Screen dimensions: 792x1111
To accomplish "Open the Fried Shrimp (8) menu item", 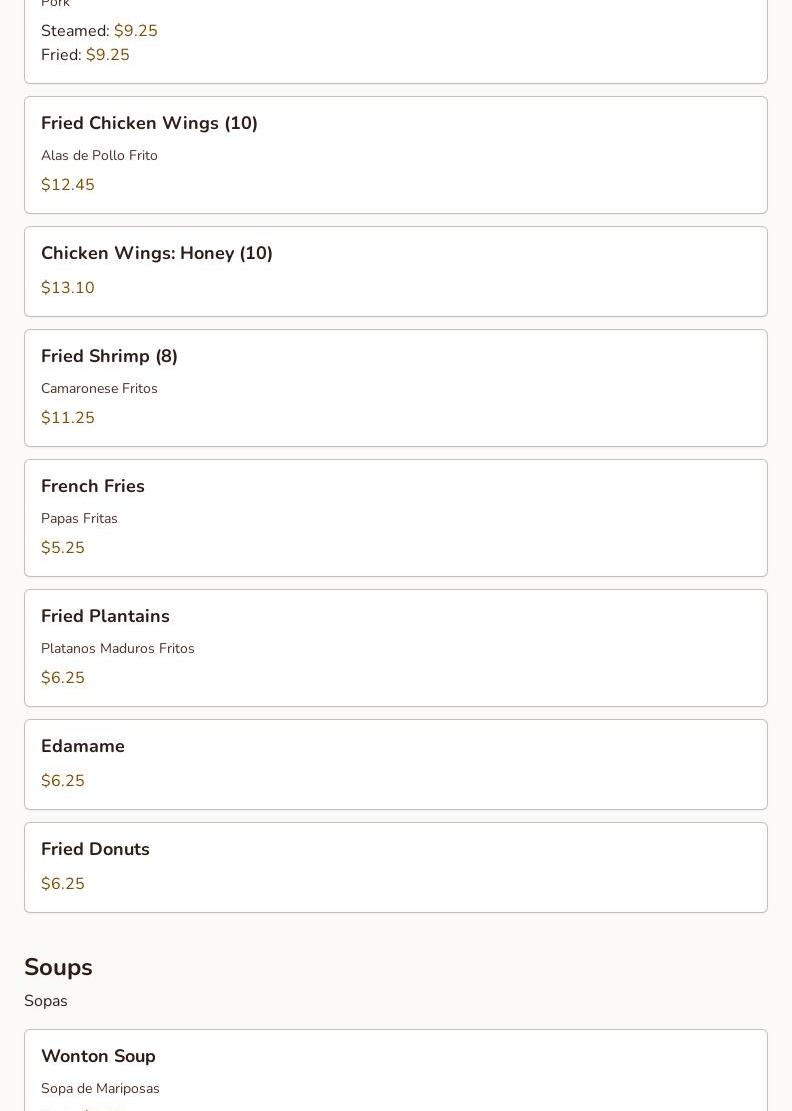I will (x=109, y=357).
